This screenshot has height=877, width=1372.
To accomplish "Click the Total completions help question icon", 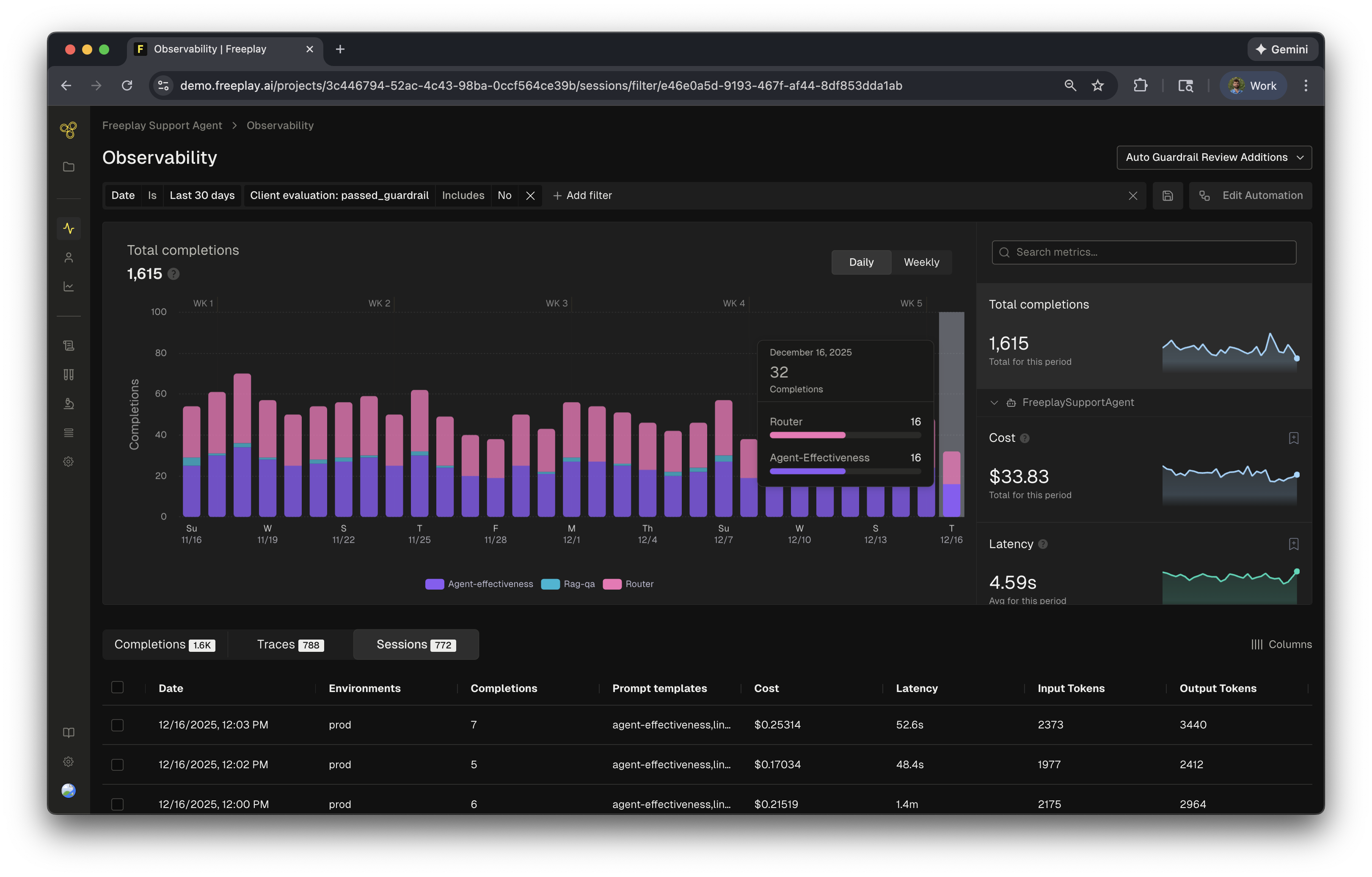I will tap(174, 274).
